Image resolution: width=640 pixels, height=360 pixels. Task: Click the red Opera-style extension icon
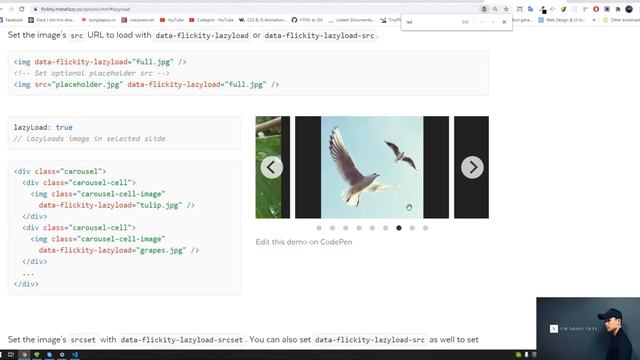(x=596, y=9)
